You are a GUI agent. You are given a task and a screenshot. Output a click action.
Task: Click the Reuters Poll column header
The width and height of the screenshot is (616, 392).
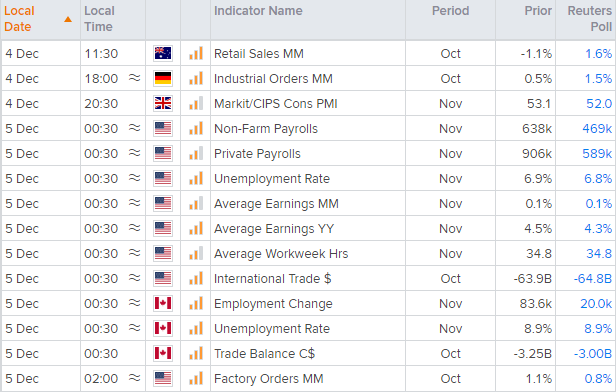[589, 19]
